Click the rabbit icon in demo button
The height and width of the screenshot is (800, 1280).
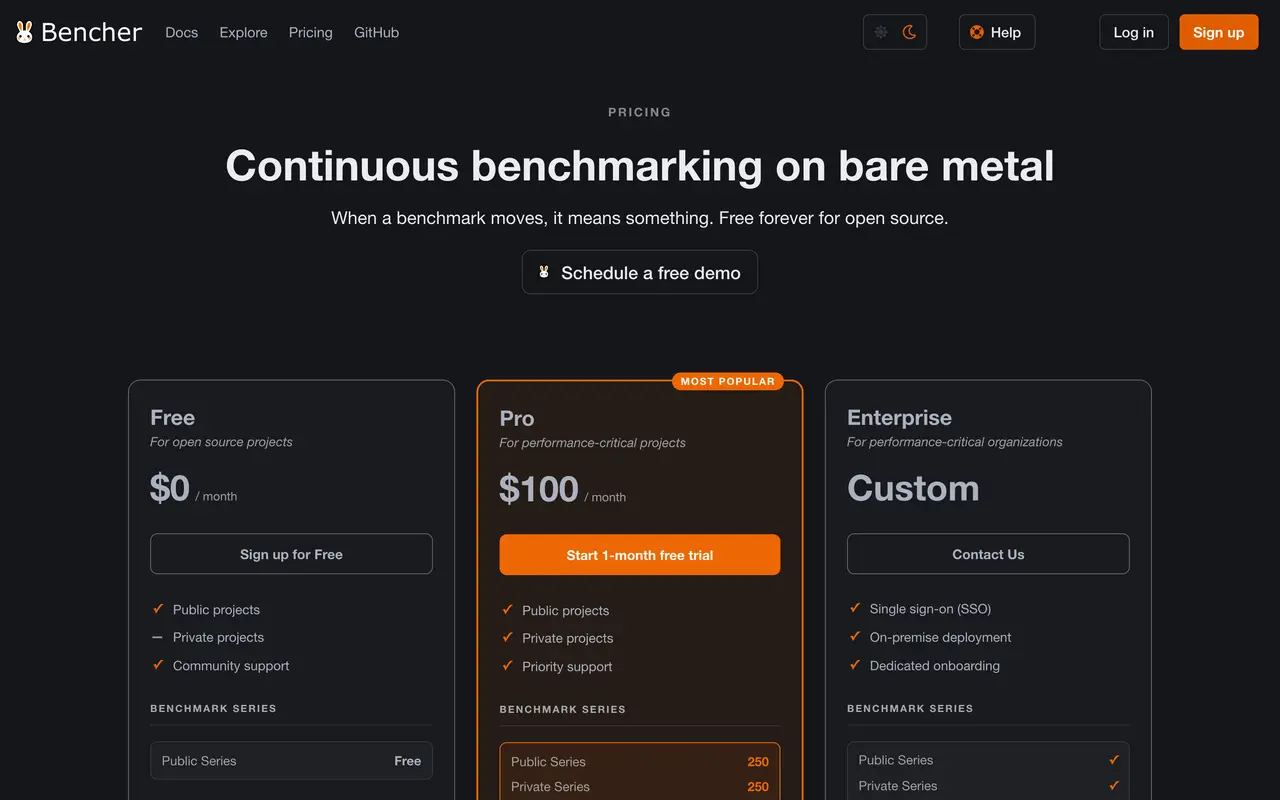tap(544, 272)
